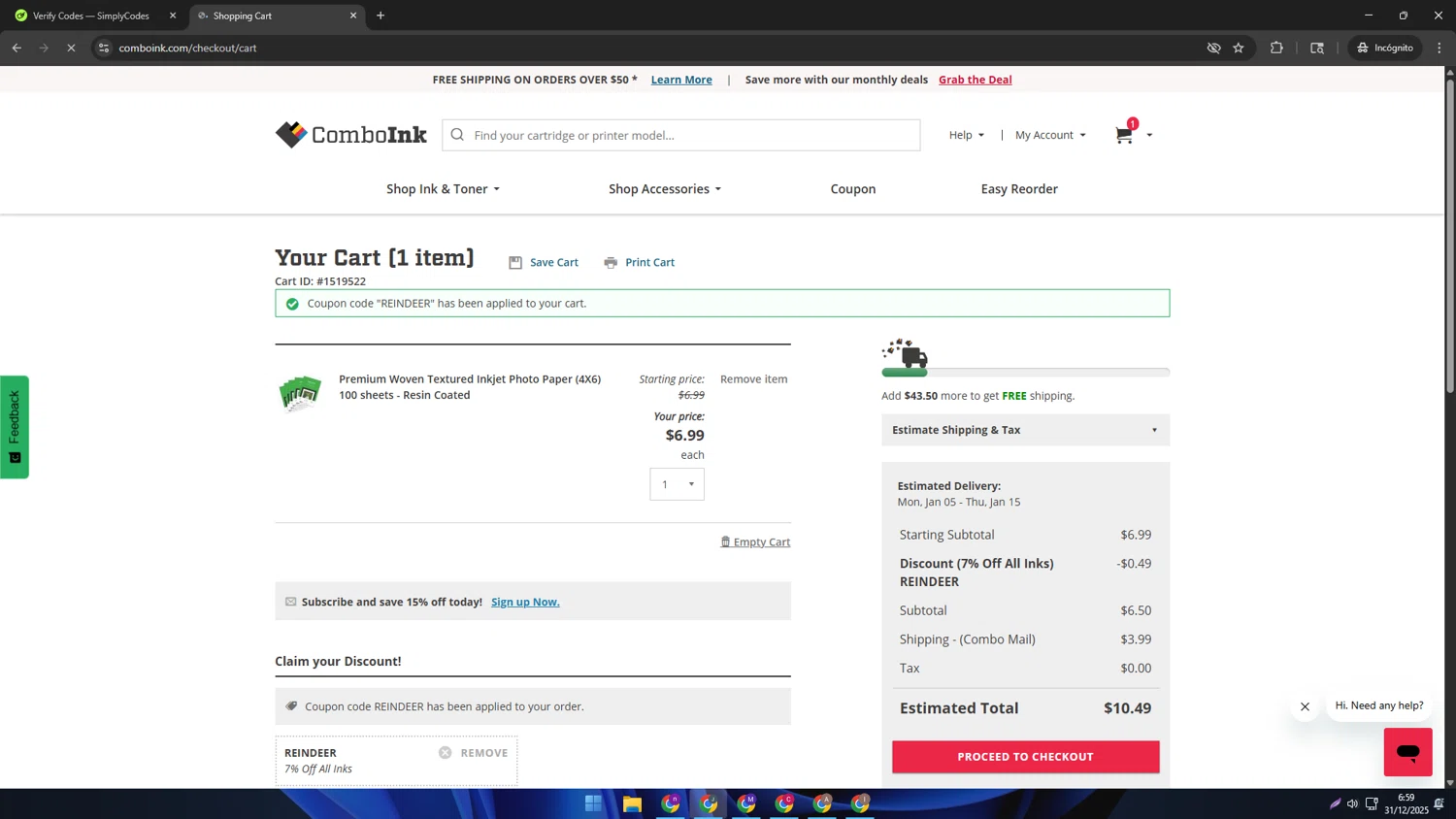Click the browser back arrow

17,48
